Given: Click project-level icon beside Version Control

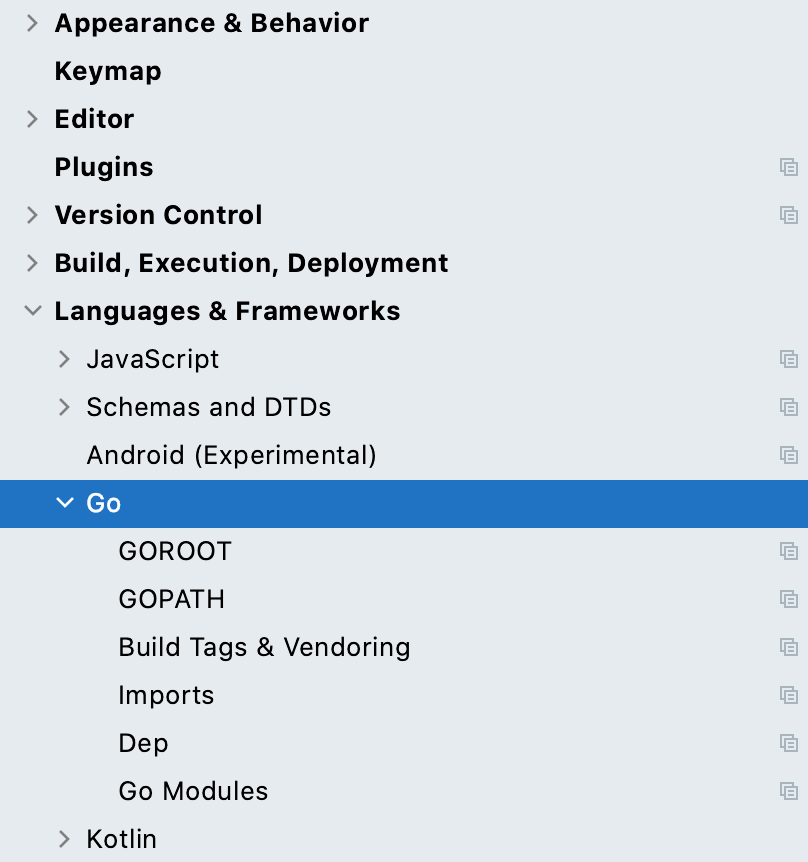Looking at the screenshot, I should (788, 215).
